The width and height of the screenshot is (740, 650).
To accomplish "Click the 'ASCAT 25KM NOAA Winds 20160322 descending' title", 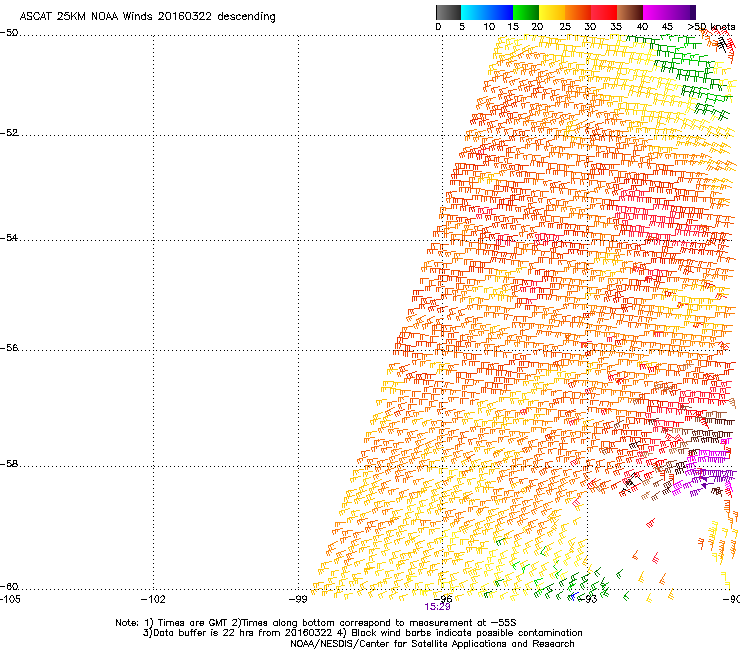I will [x=147, y=17].
